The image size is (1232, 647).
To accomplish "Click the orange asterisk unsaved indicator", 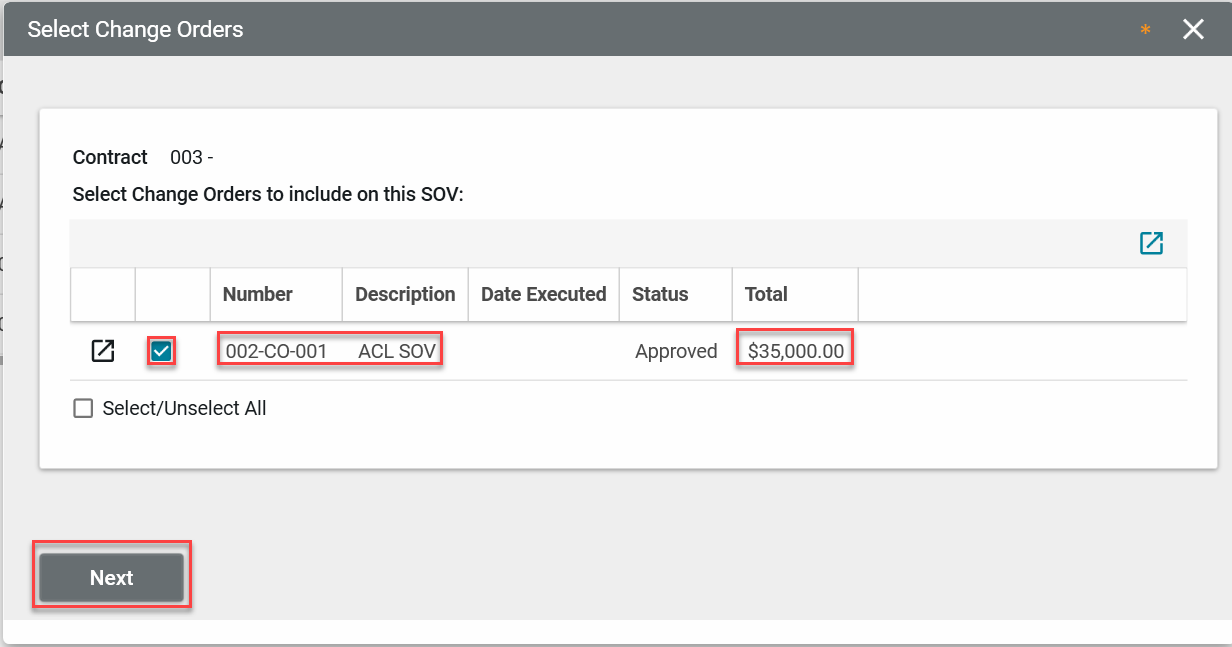I will 1145,31.
